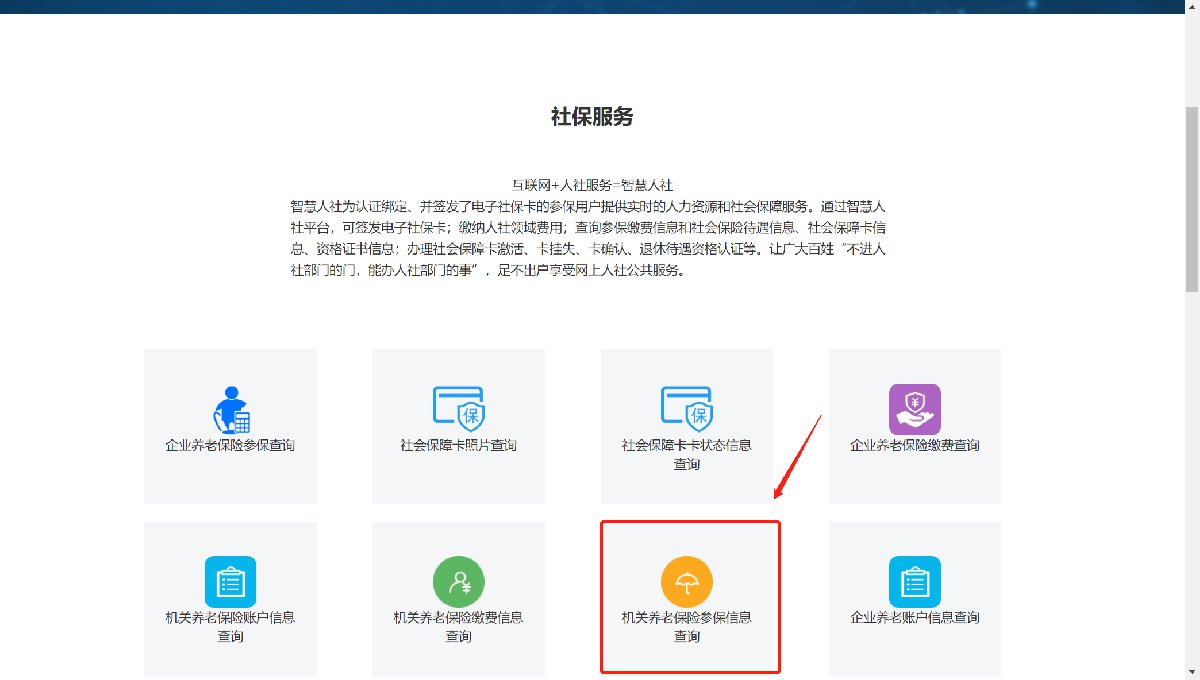Open the 社会保障卡照片查询 text link
1200x680 pixels.
(x=458, y=445)
